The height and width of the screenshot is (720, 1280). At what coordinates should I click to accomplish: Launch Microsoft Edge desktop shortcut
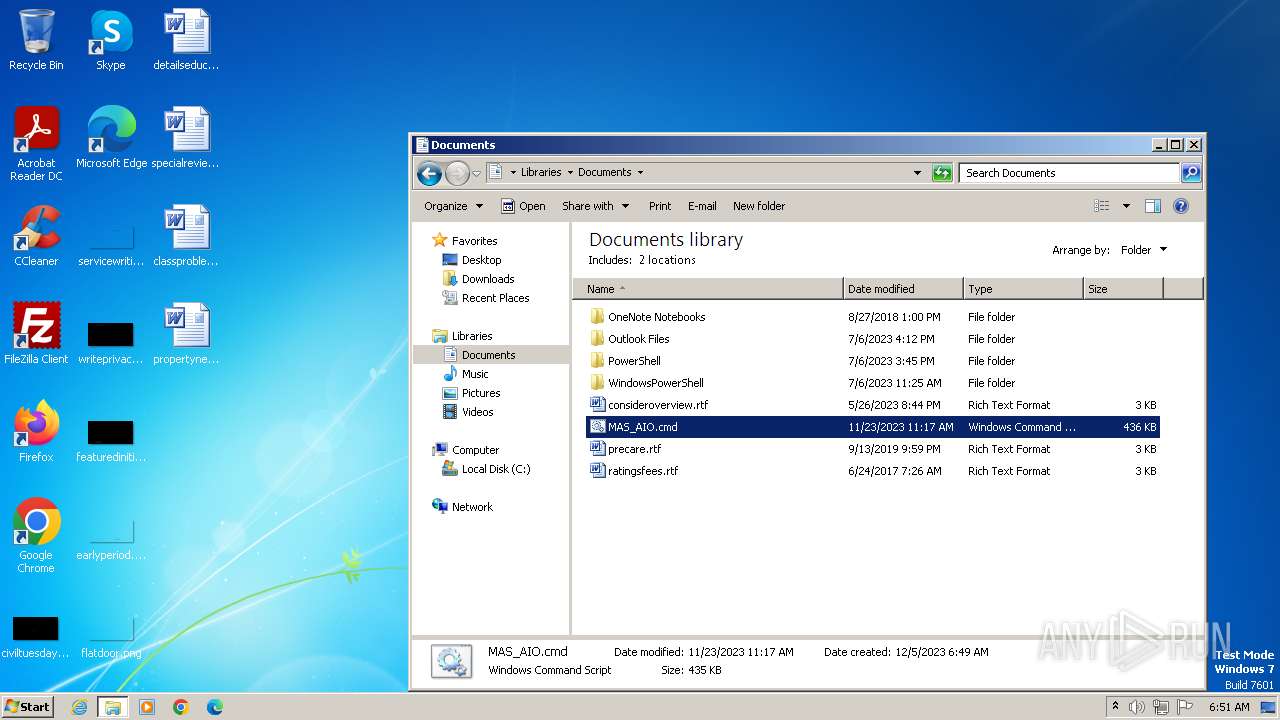point(111,138)
